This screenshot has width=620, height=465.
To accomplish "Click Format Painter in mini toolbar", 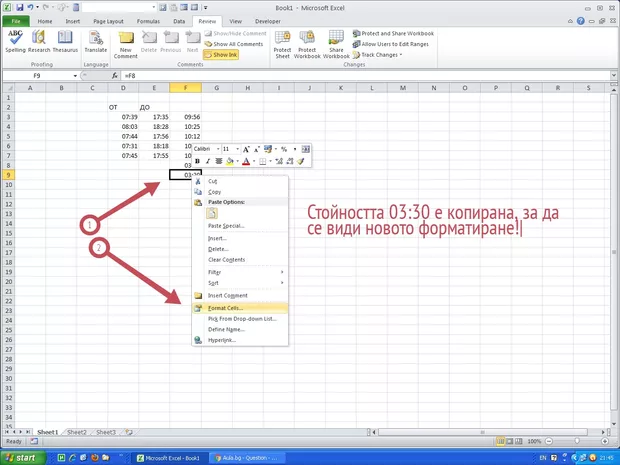I will click(x=300, y=160).
